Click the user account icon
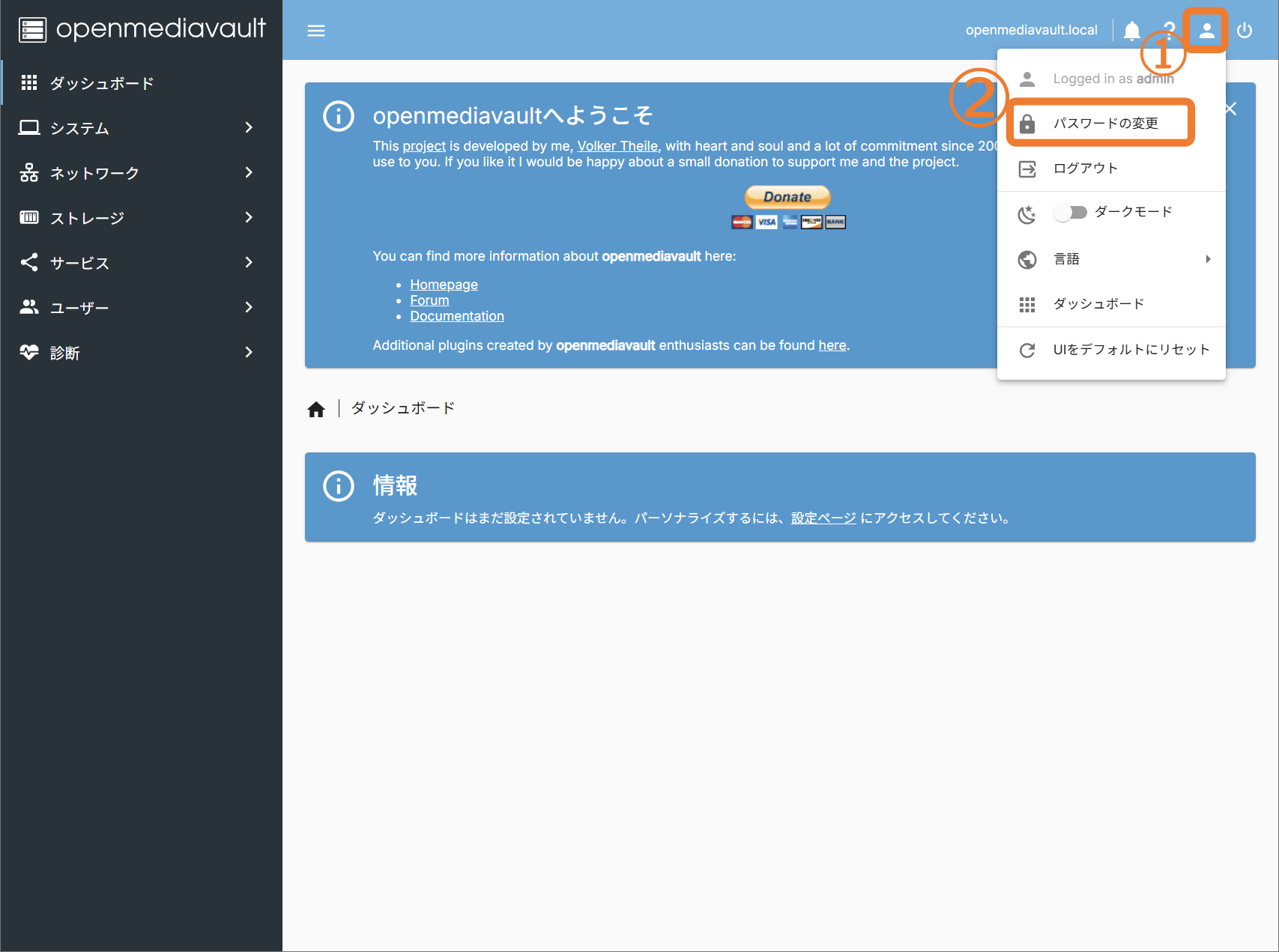Viewport: 1279px width, 952px height. (x=1206, y=31)
